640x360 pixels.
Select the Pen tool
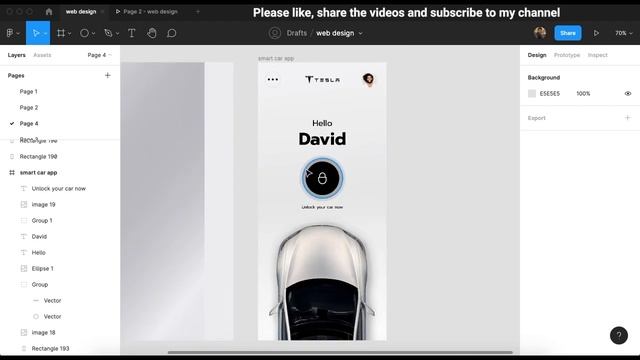point(108,33)
